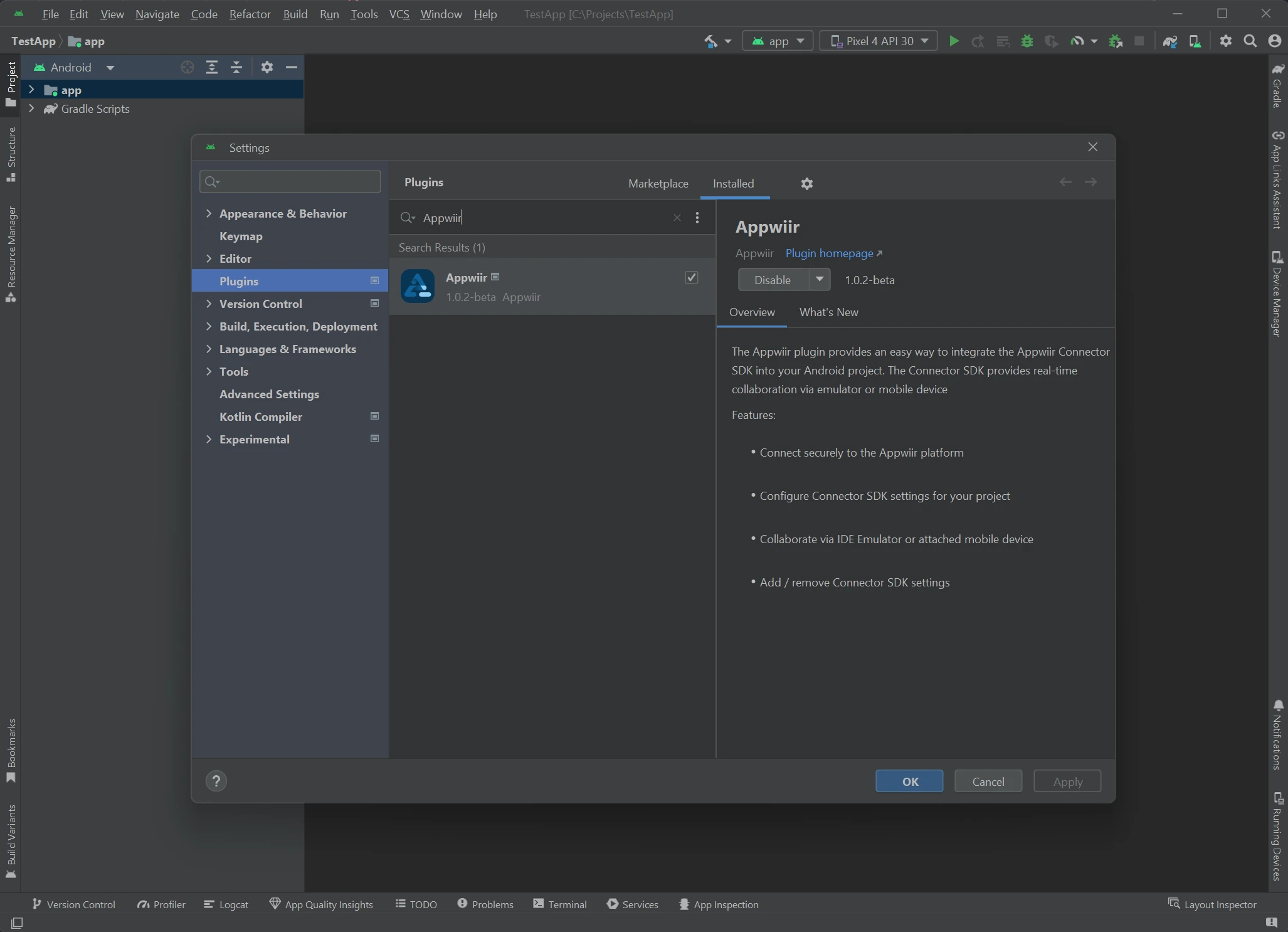Open the Profile app toolbar icon
This screenshot has height=932, width=1288.
click(x=1077, y=41)
